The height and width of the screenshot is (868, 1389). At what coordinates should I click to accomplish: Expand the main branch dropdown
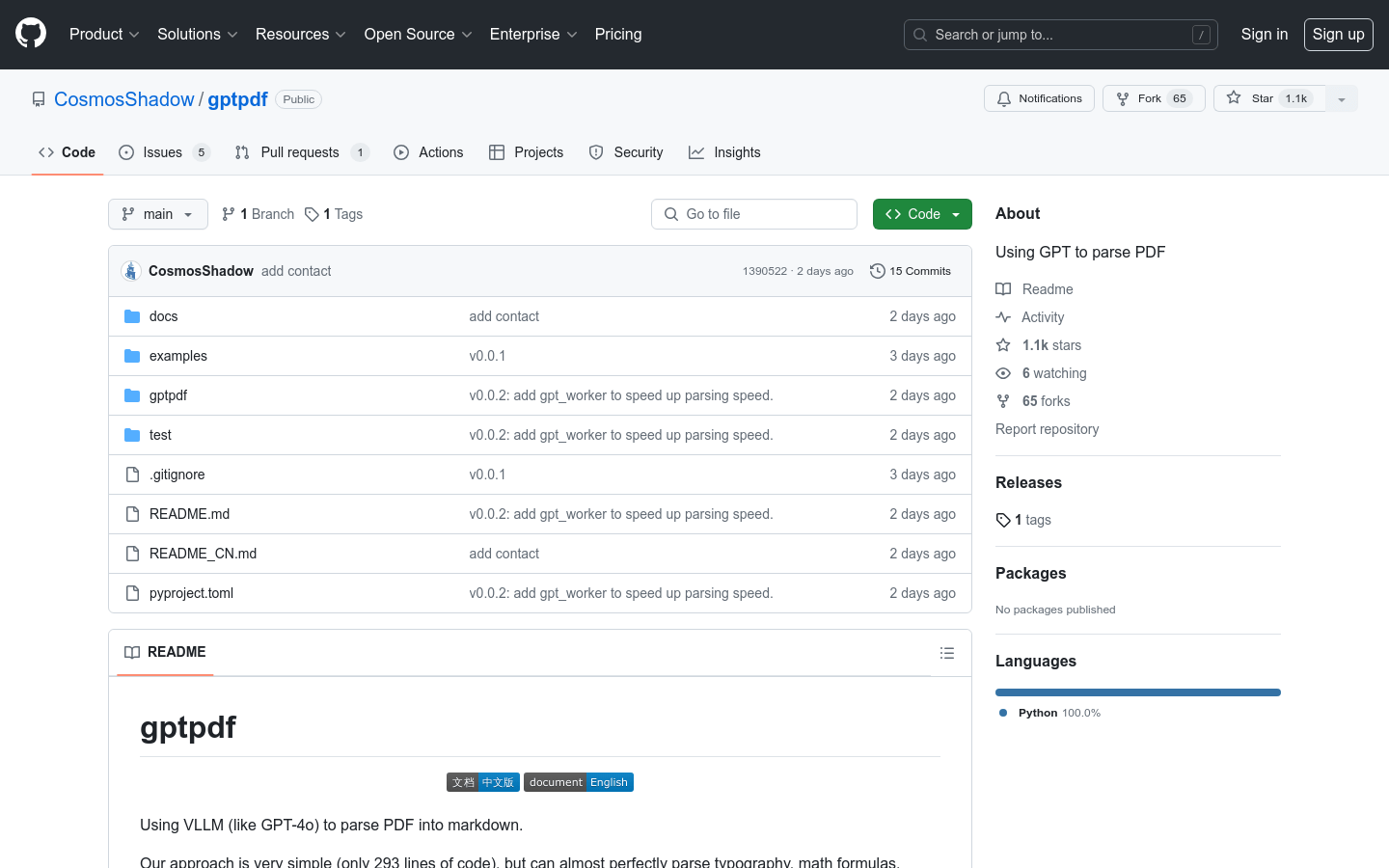tap(158, 214)
